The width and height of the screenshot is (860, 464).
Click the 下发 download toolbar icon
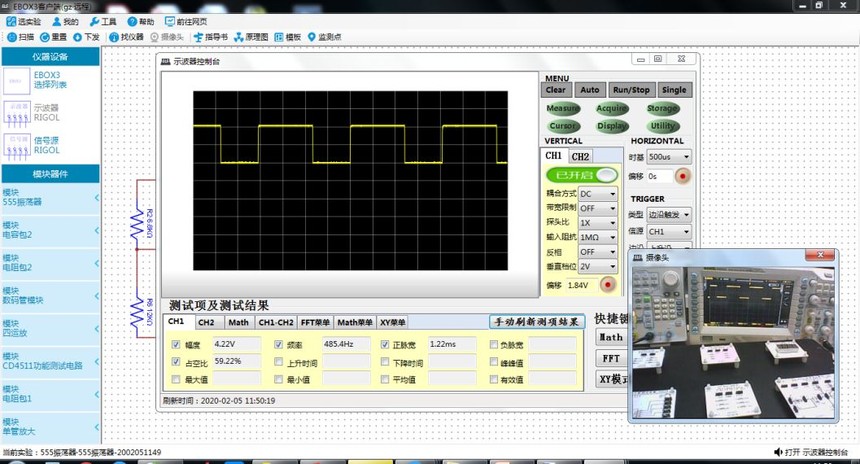coord(77,37)
